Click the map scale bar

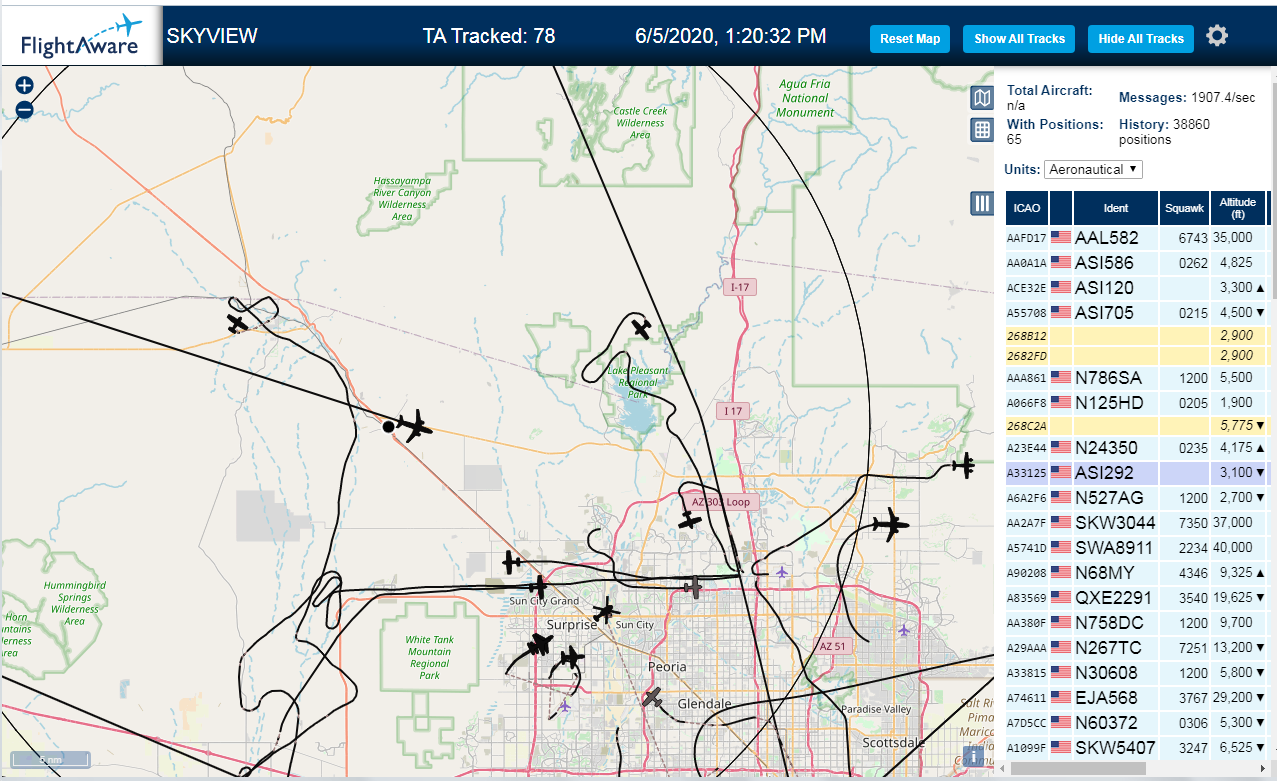49,760
